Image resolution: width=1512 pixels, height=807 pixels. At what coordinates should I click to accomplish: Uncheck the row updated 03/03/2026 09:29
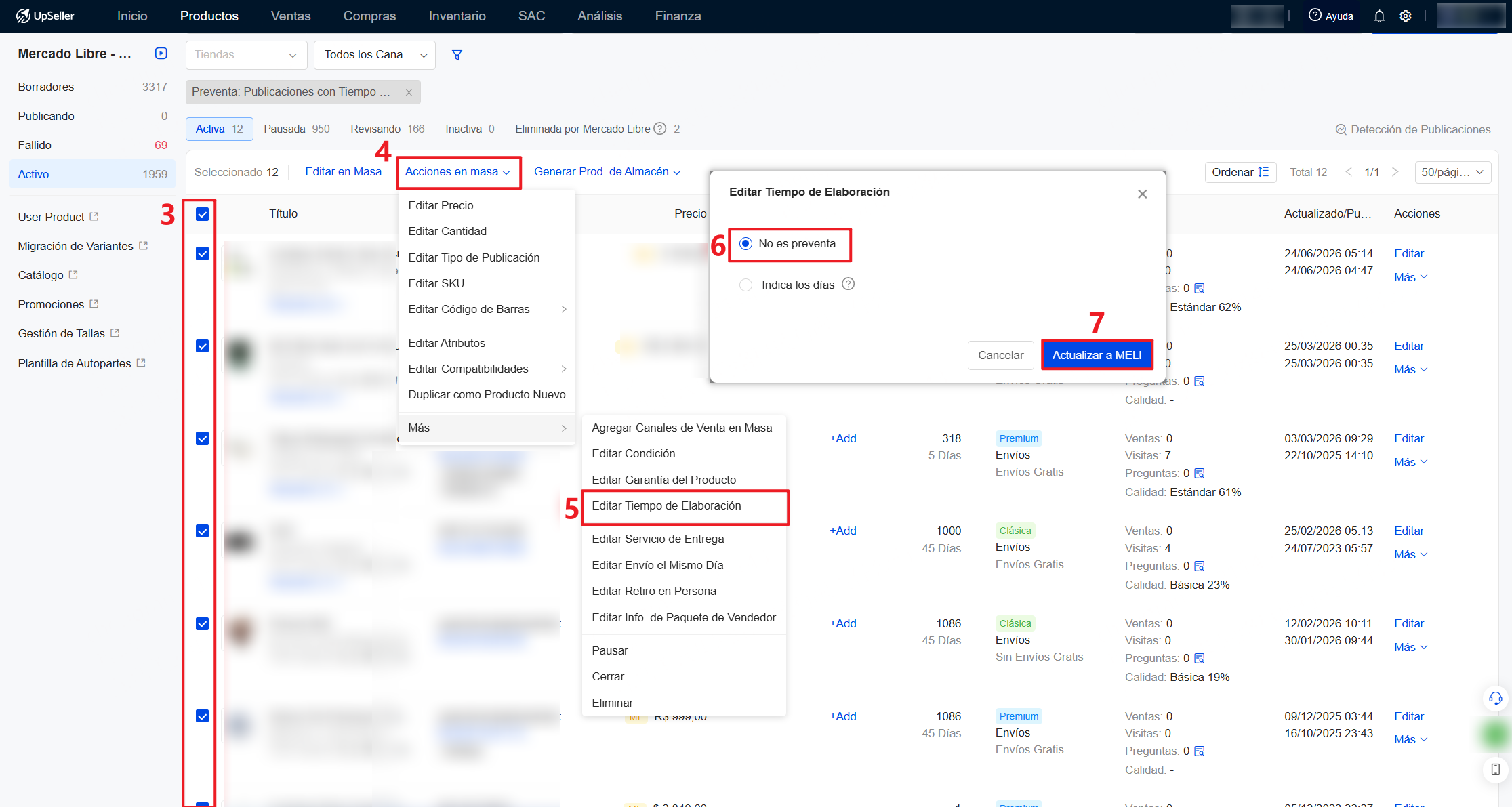tap(202, 438)
